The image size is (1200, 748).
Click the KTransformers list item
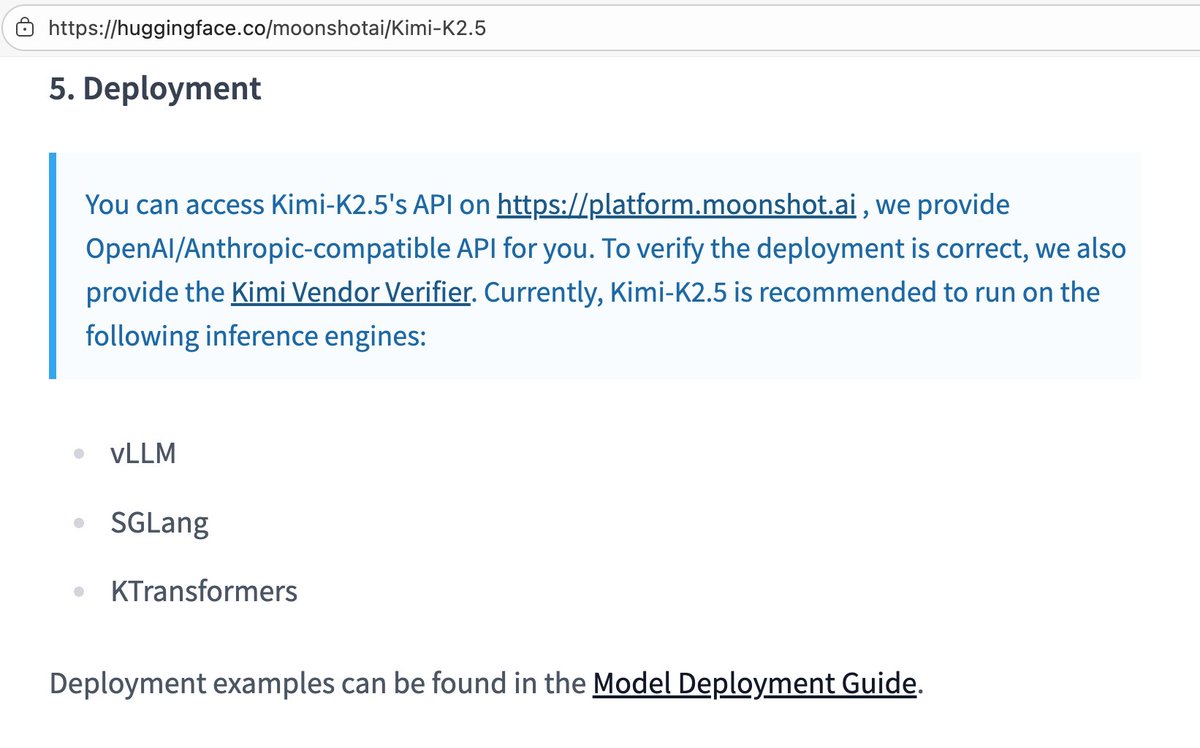[204, 591]
